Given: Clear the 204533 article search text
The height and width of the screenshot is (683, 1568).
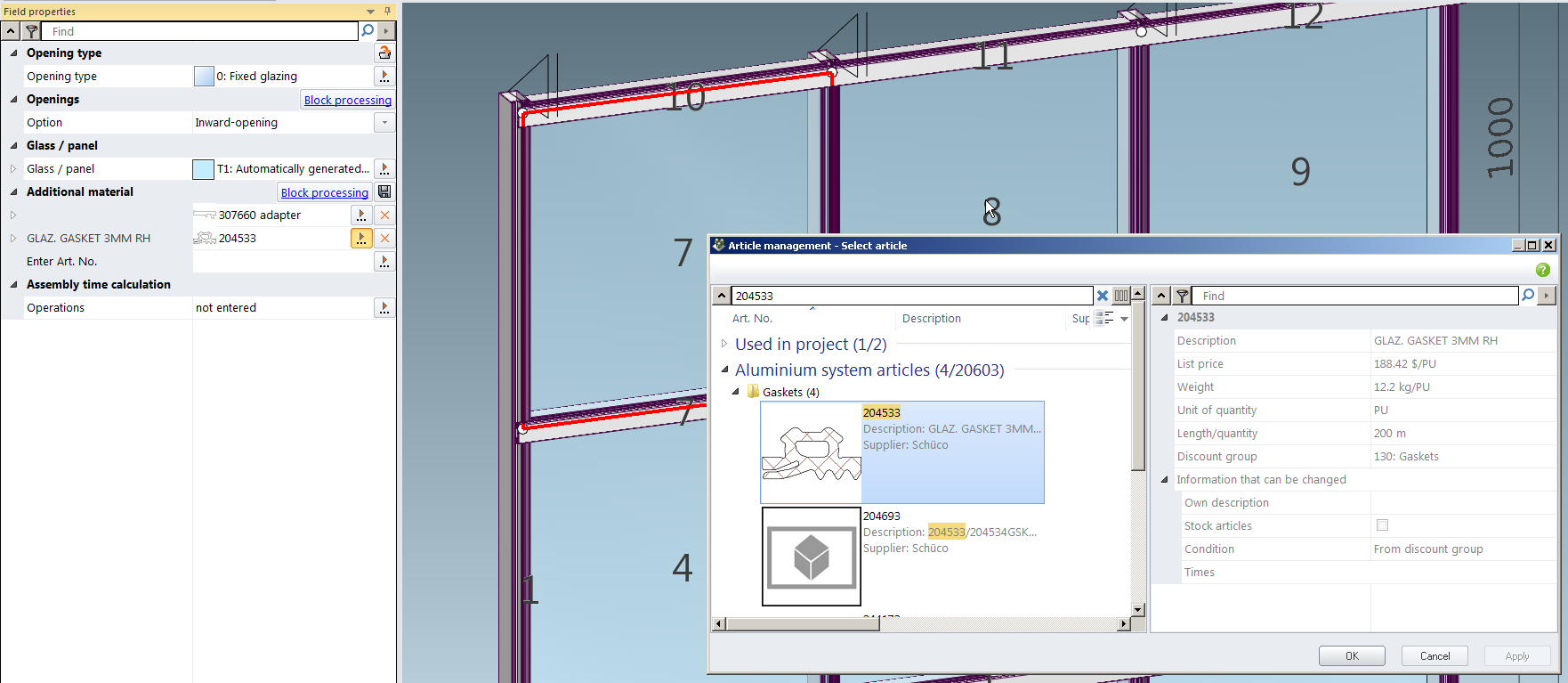Looking at the screenshot, I should 1103,296.
